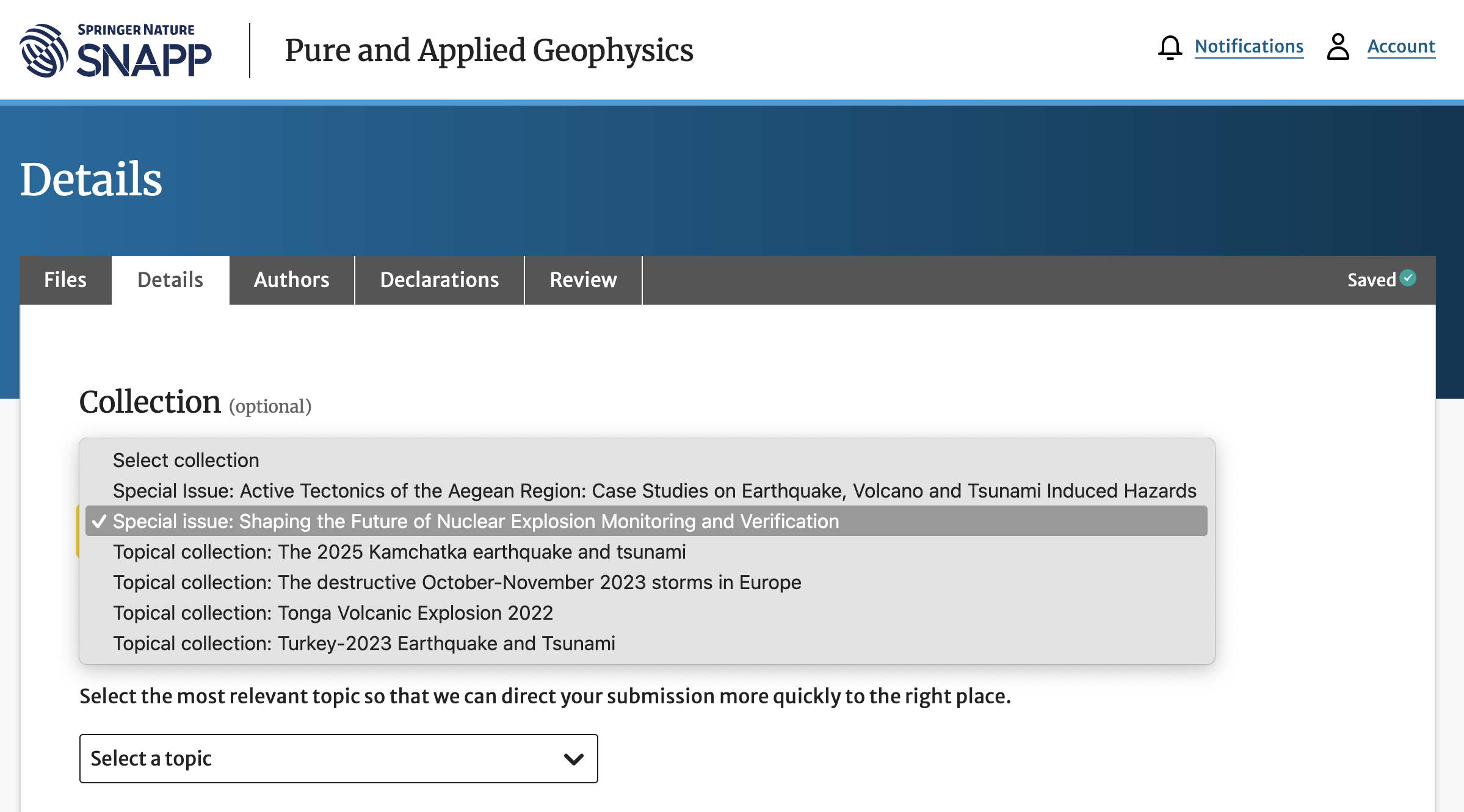Viewport: 1464px width, 812px height.
Task: Choose the blank 'Select collection' option
Action: coord(186,460)
